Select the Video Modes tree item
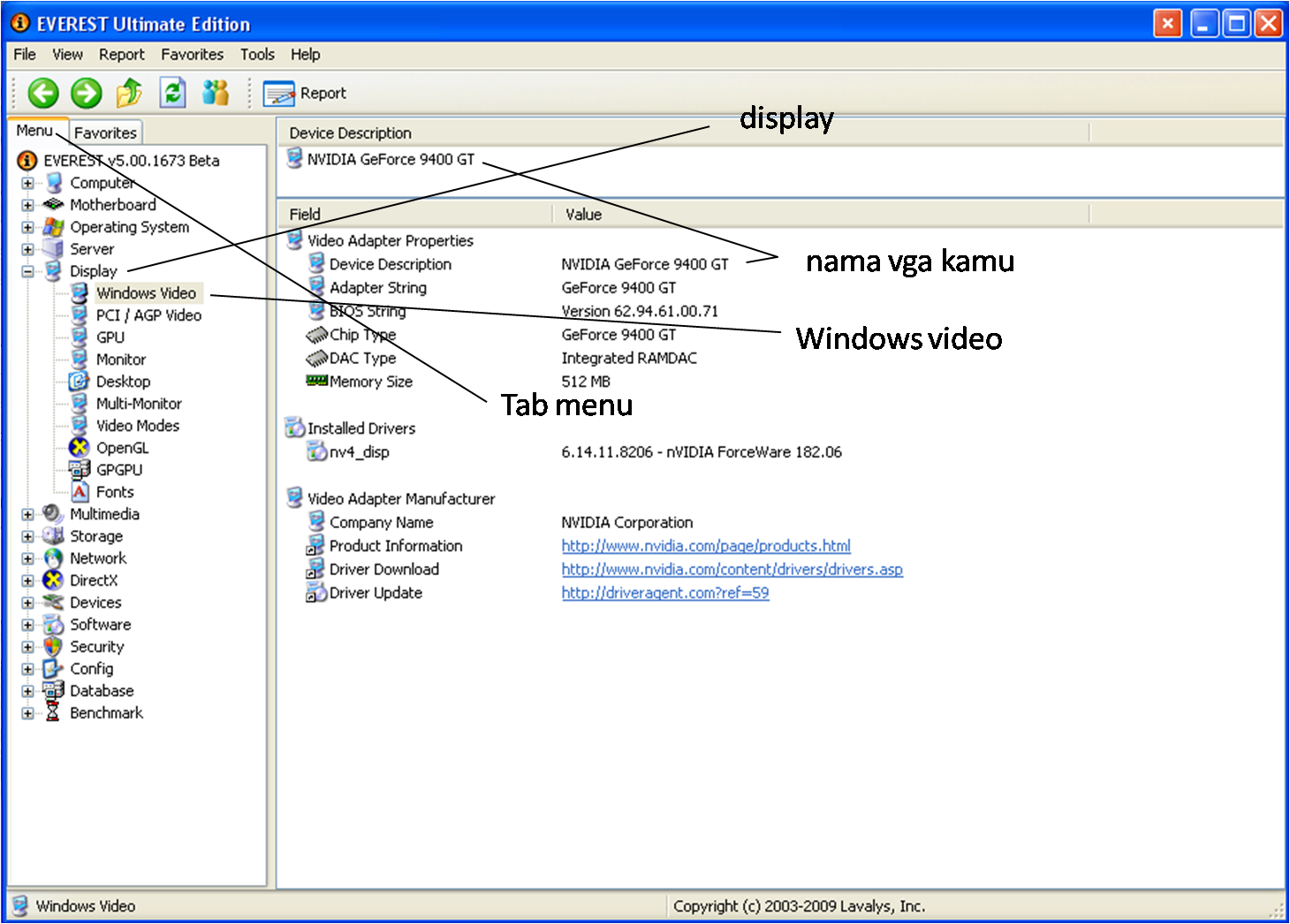This screenshot has width=1290, height=924. pyautogui.click(x=138, y=426)
